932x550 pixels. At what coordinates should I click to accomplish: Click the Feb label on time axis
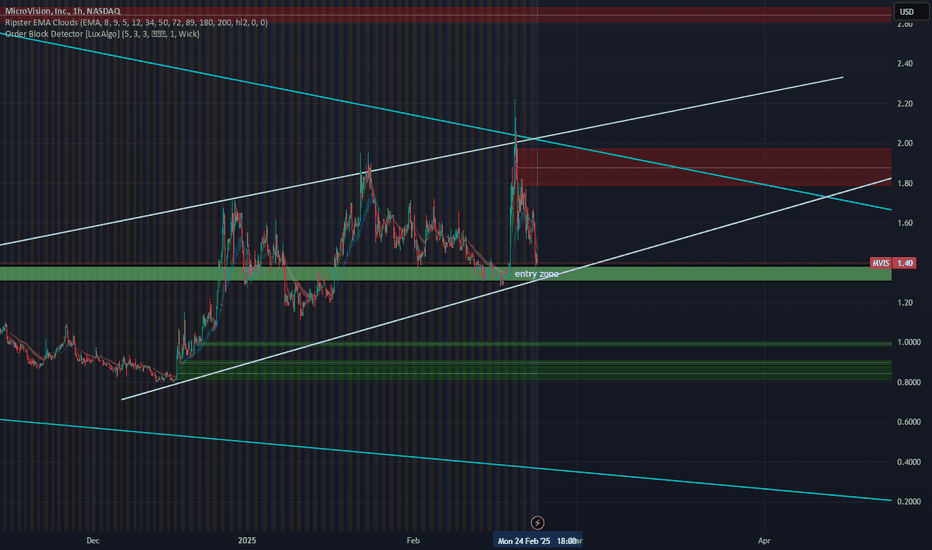[413, 540]
